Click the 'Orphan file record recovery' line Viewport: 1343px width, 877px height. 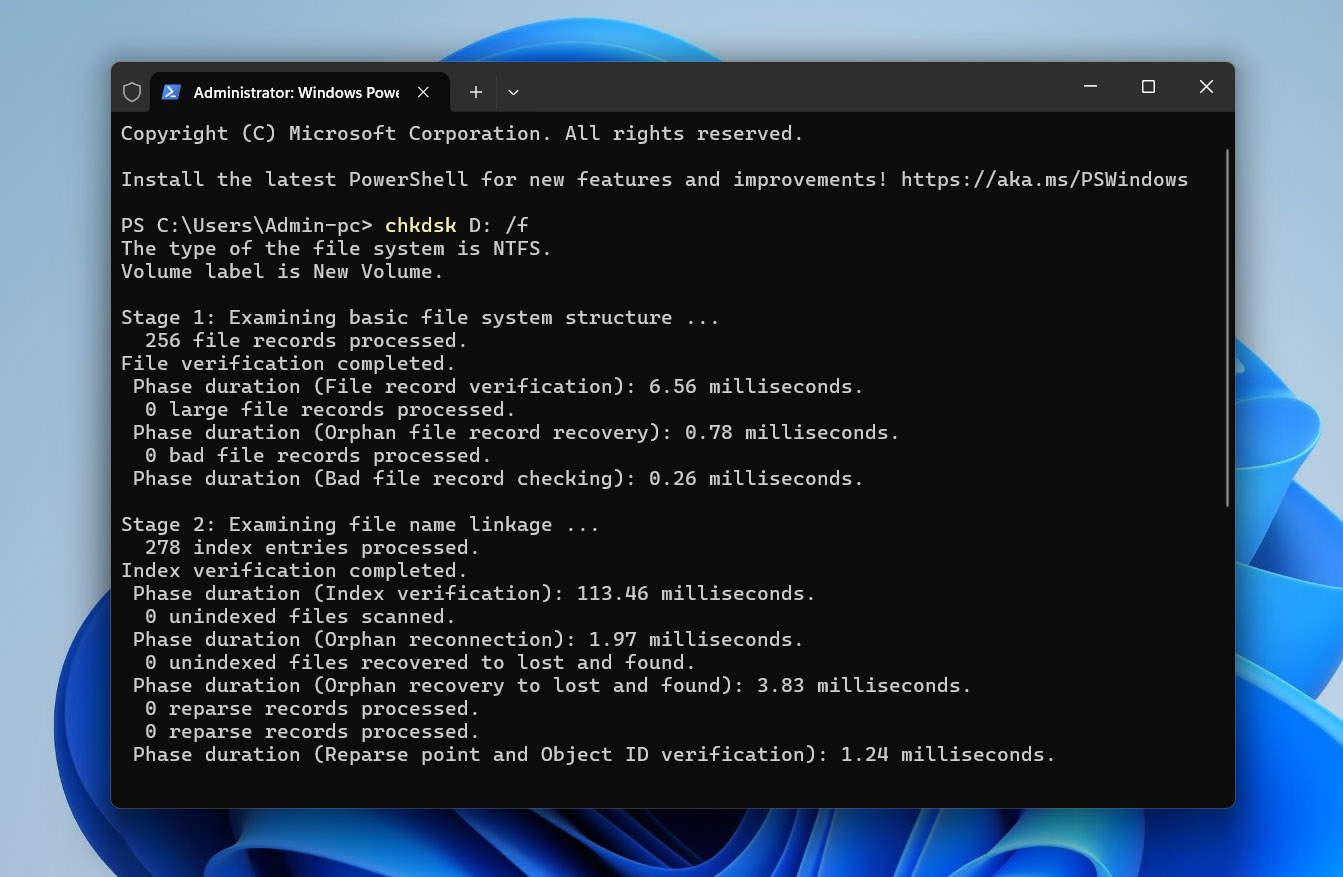(x=516, y=433)
